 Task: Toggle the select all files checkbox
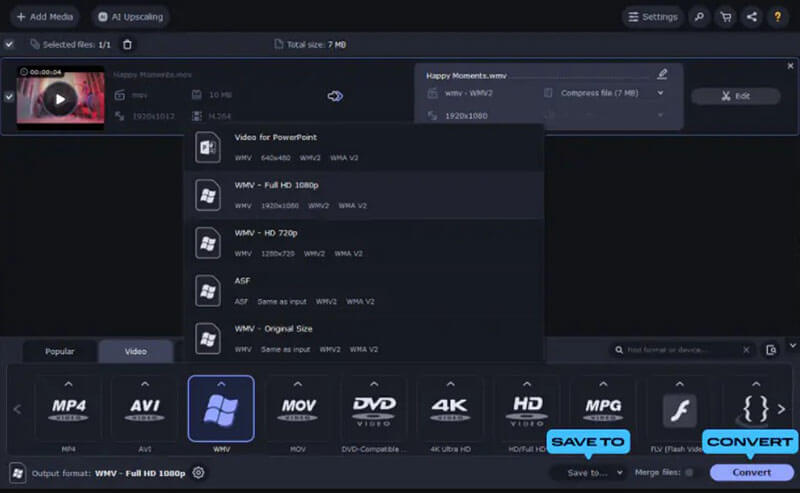9,44
